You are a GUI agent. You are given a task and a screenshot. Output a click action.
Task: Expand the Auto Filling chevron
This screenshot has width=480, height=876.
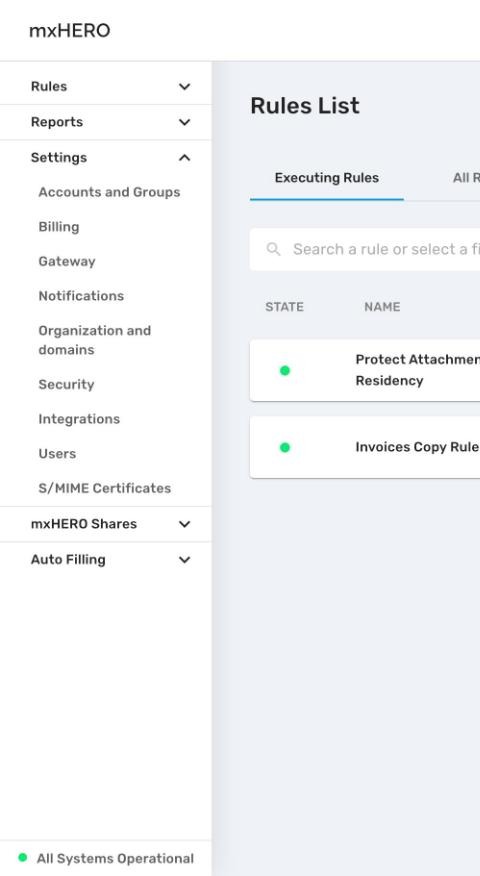tap(184, 560)
